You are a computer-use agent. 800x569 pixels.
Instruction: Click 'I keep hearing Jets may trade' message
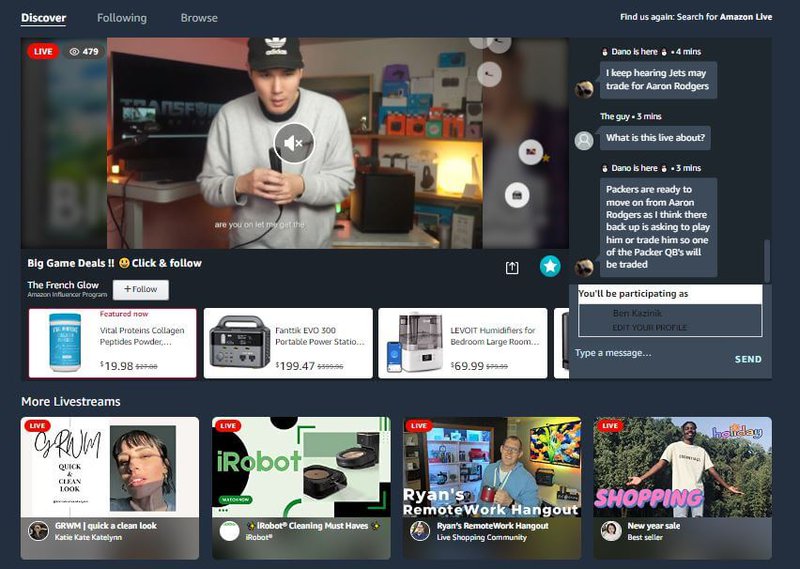[658, 80]
